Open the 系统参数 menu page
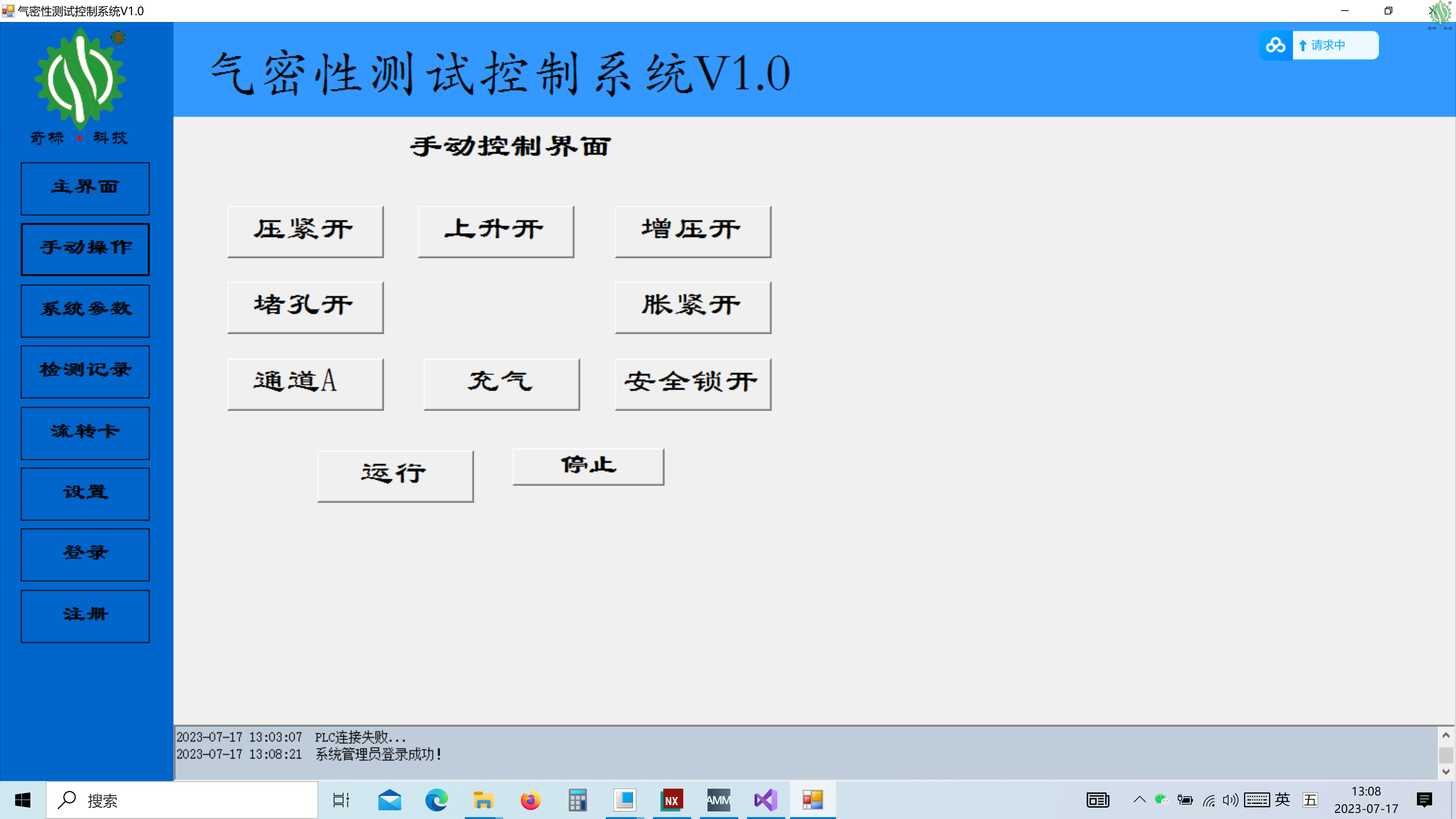1456x819 pixels. click(x=85, y=310)
